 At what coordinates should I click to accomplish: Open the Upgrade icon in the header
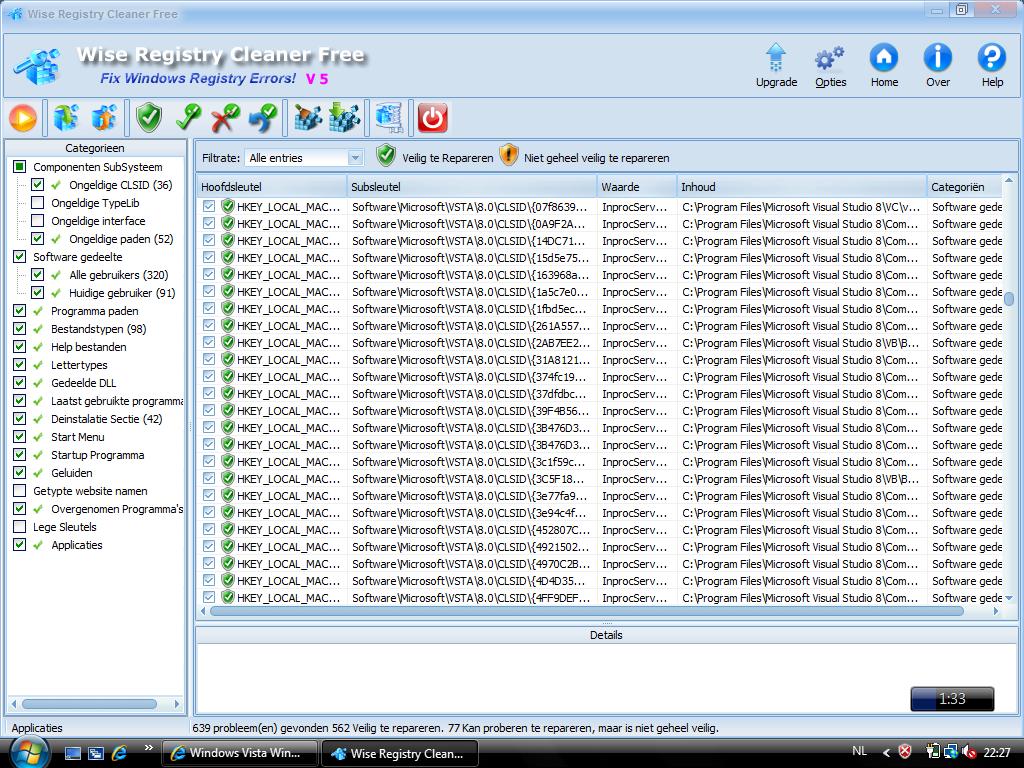point(776,65)
